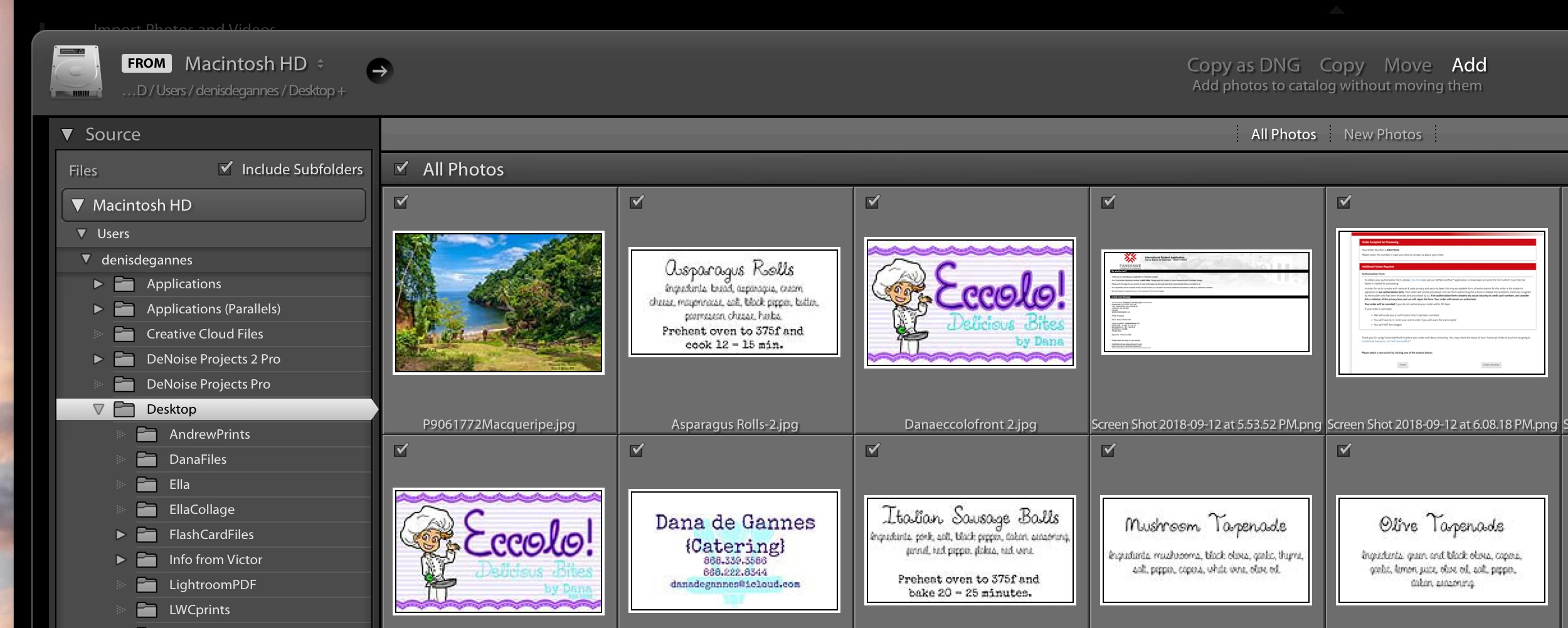Click the FROM source button

pyautogui.click(x=146, y=63)
